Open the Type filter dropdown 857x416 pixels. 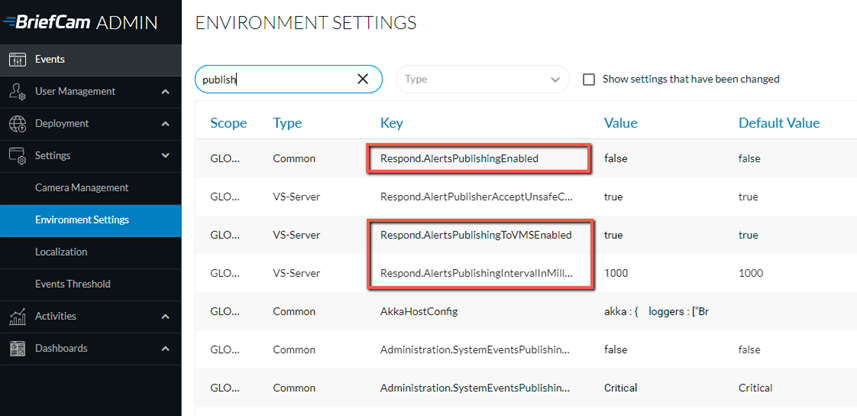(x=483, y=79)
